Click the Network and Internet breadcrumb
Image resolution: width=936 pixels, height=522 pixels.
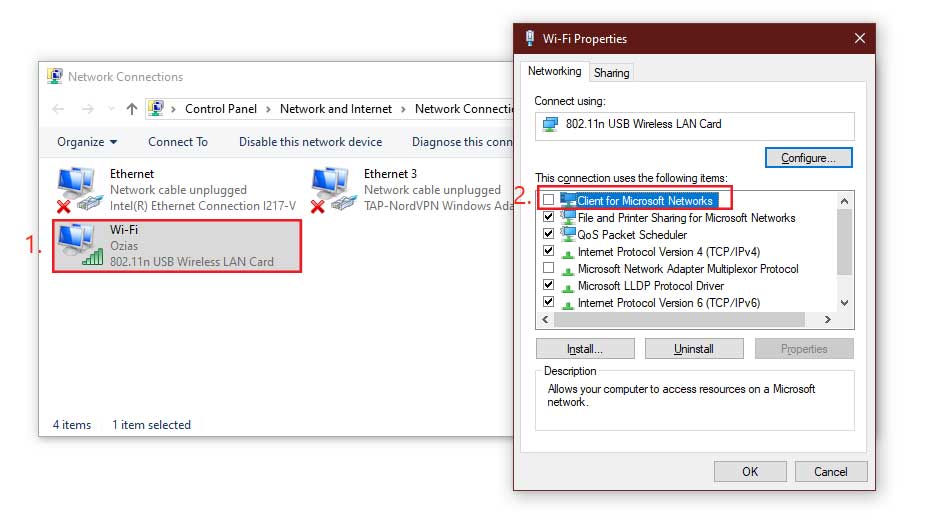(x=336, y=109)
